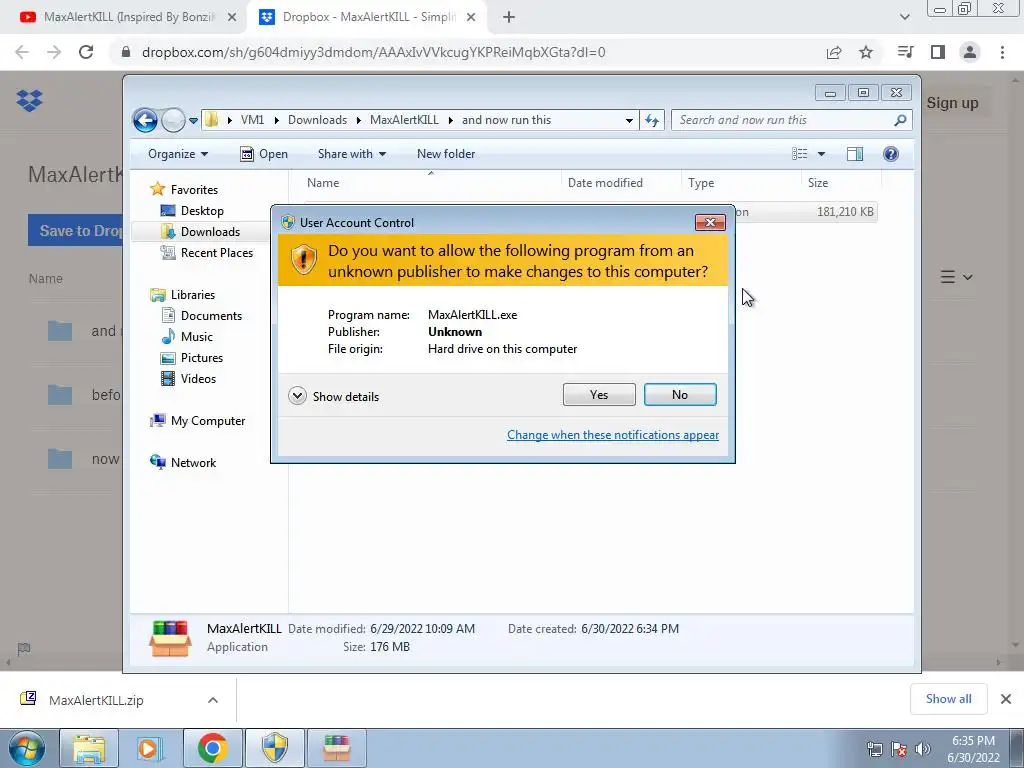Click the change view icon in Explorer
This screenshot has width=1024, height=768.
[x=800, y=154]
